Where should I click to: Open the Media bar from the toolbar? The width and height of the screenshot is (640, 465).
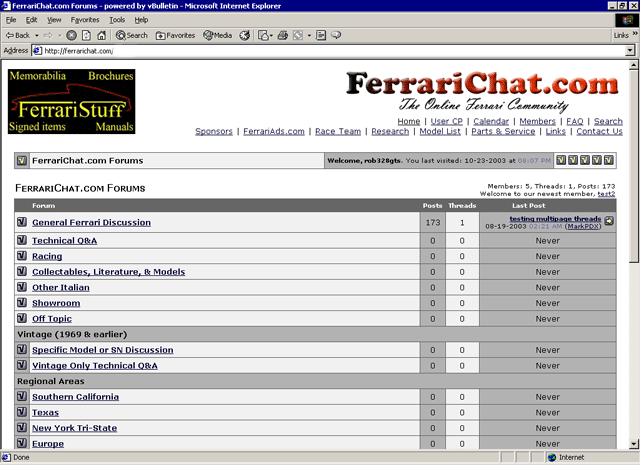click(x=218, y=36)
